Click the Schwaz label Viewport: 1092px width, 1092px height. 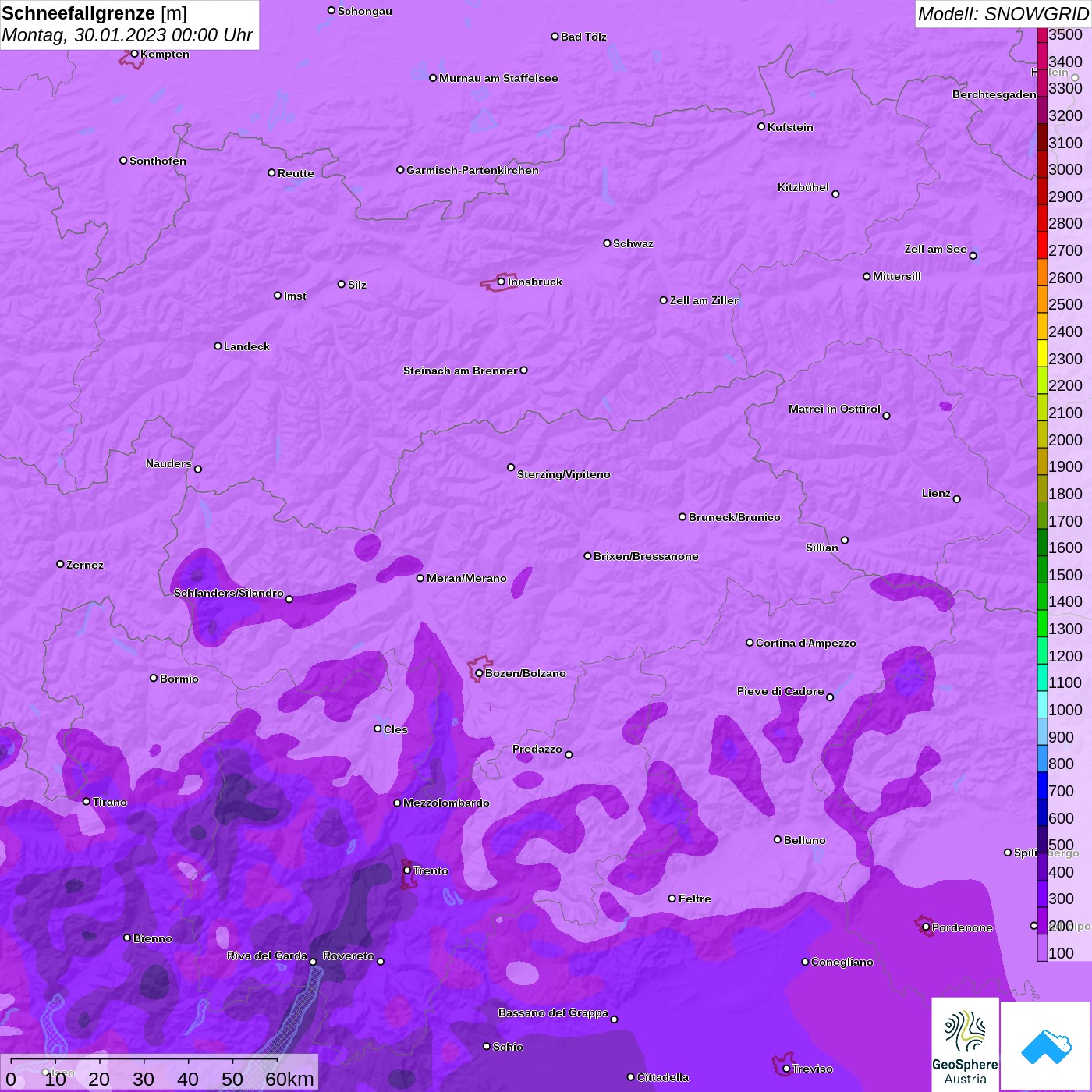coord(633,243)
